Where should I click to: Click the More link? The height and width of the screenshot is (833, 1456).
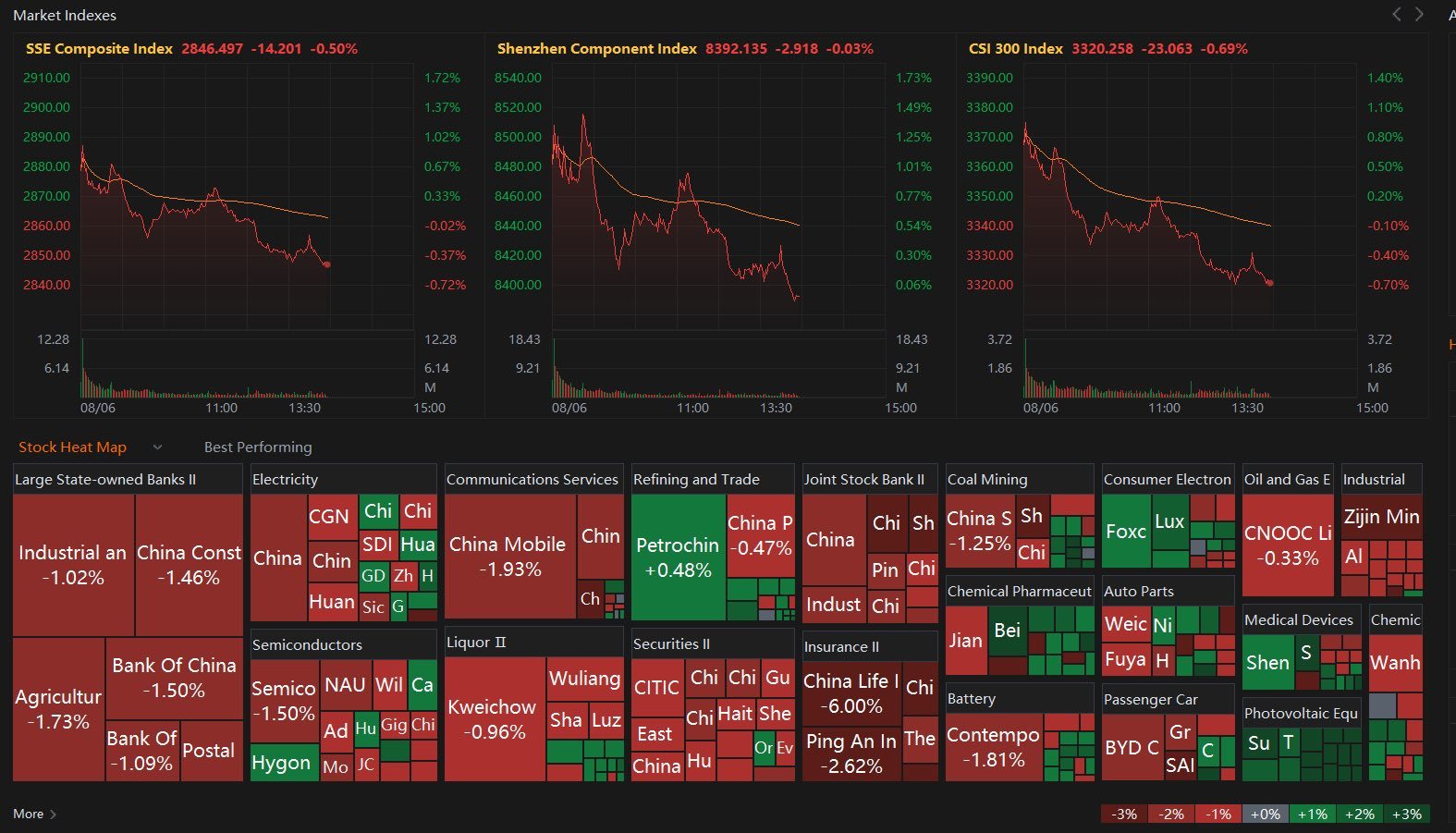tap(28, 815)
